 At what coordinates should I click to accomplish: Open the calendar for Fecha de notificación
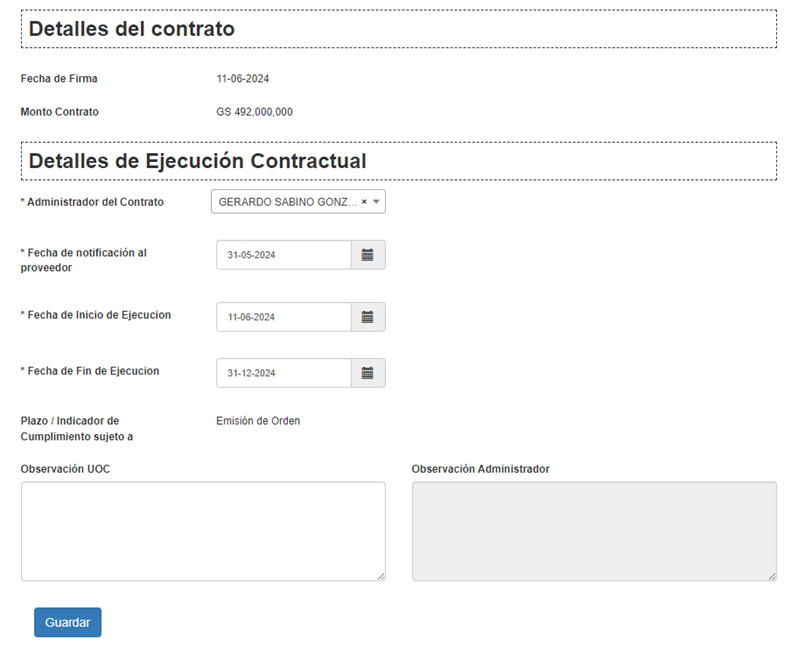pos(367,255)
